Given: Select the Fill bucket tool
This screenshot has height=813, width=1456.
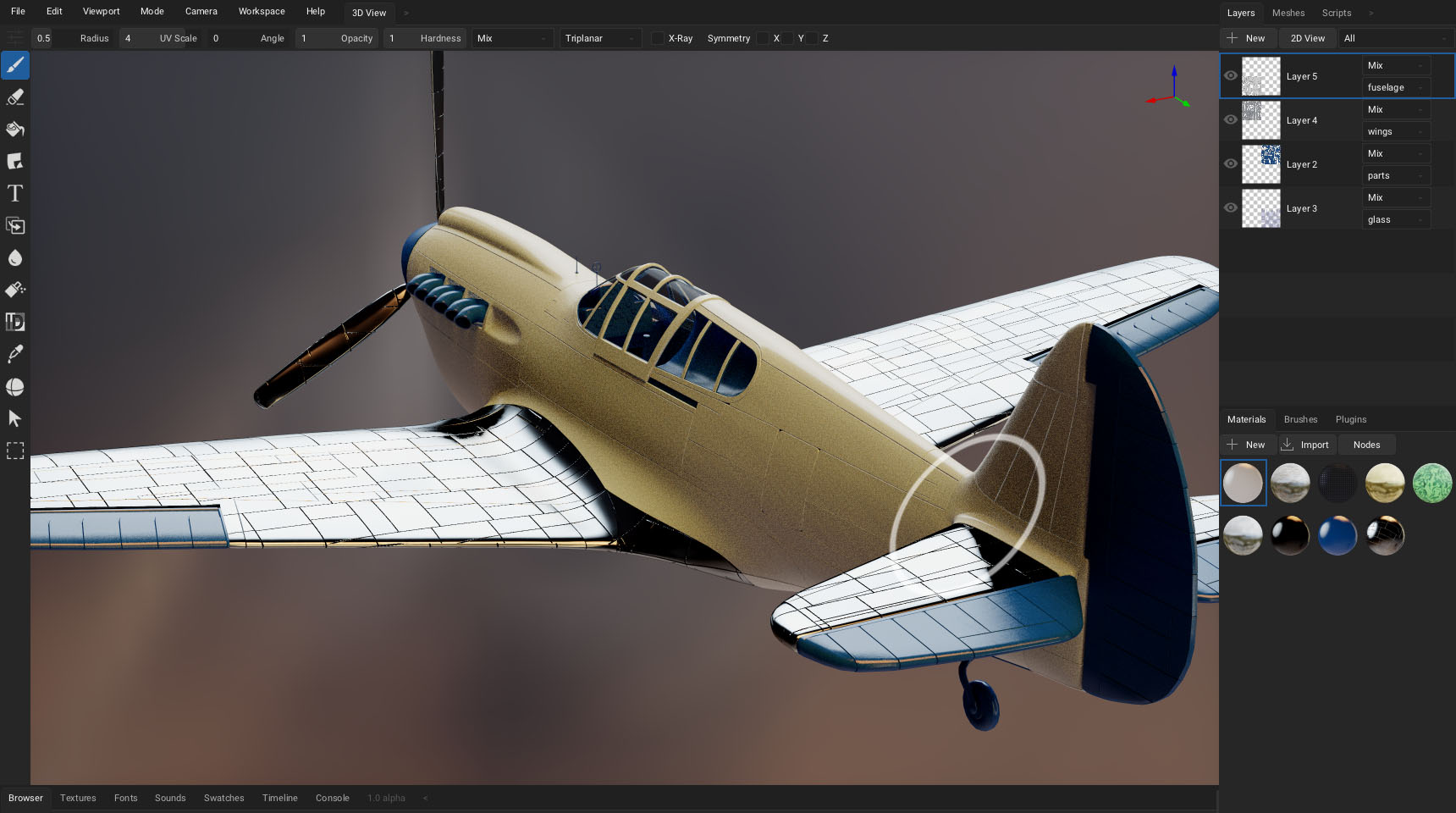Looking at the screenshot, I should (x=15, y=130).
